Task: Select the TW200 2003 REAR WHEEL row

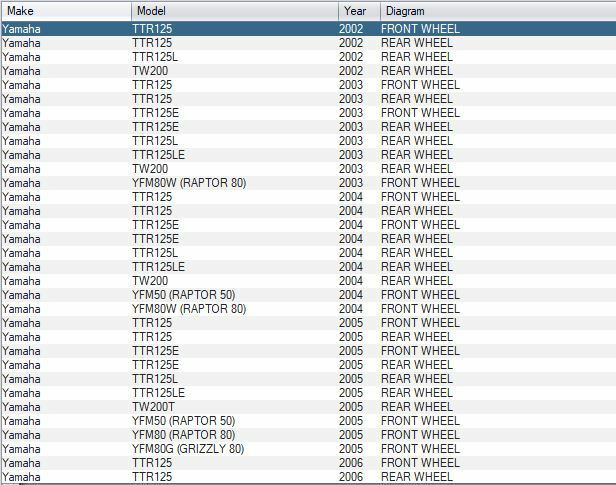Action: pos(309,169)
